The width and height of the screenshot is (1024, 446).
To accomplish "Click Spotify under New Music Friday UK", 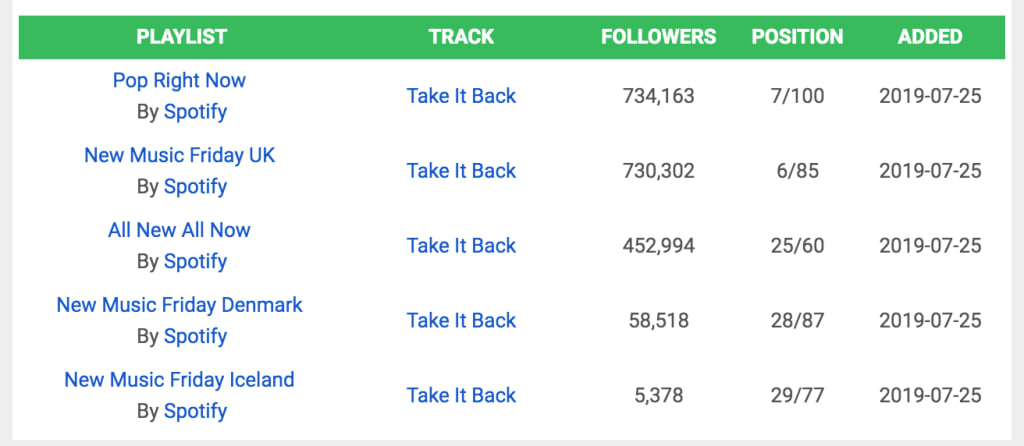I will 195,186.
